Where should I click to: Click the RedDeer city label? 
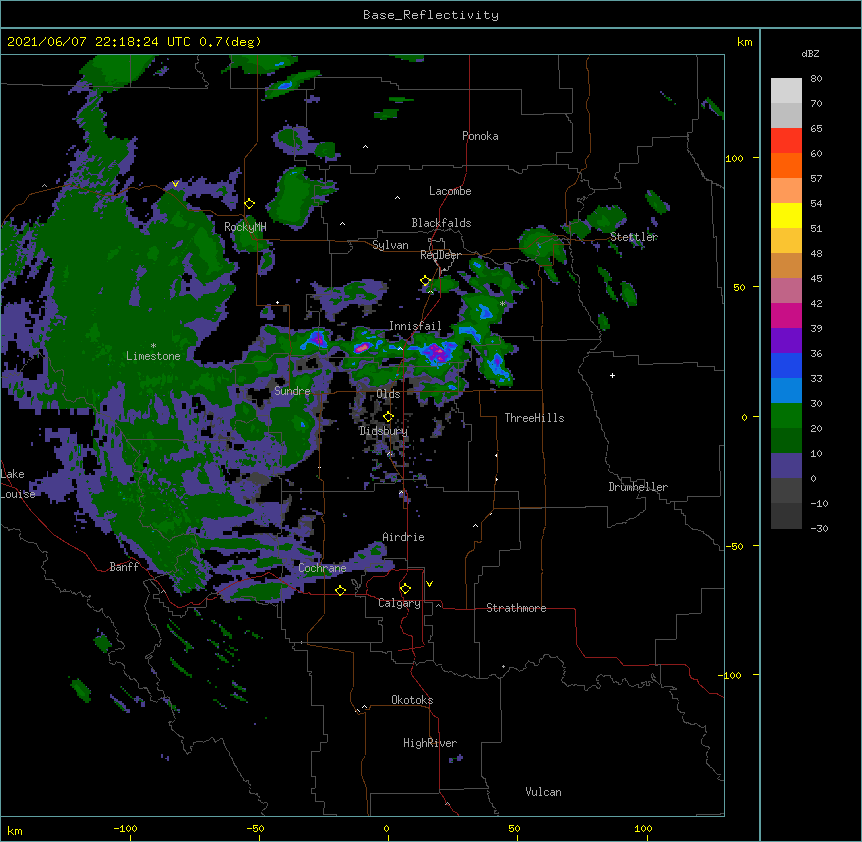pos(440,255)
